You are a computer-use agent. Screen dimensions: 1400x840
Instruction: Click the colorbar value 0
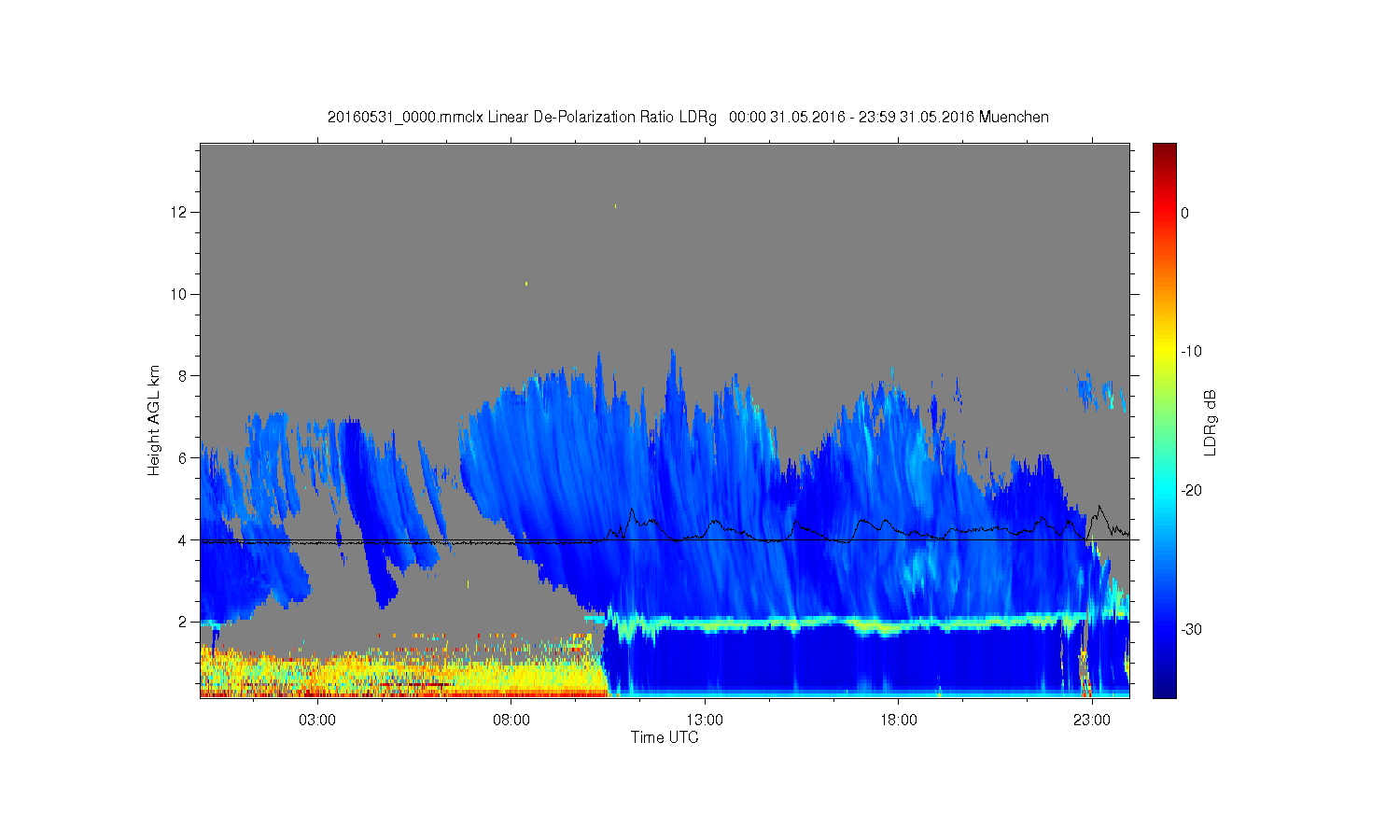(x=1185, y=213)
